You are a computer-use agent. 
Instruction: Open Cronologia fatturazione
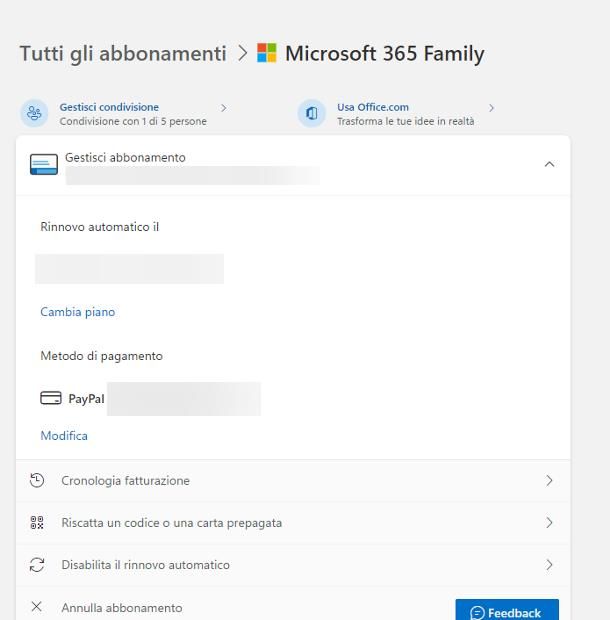[293, 480]
